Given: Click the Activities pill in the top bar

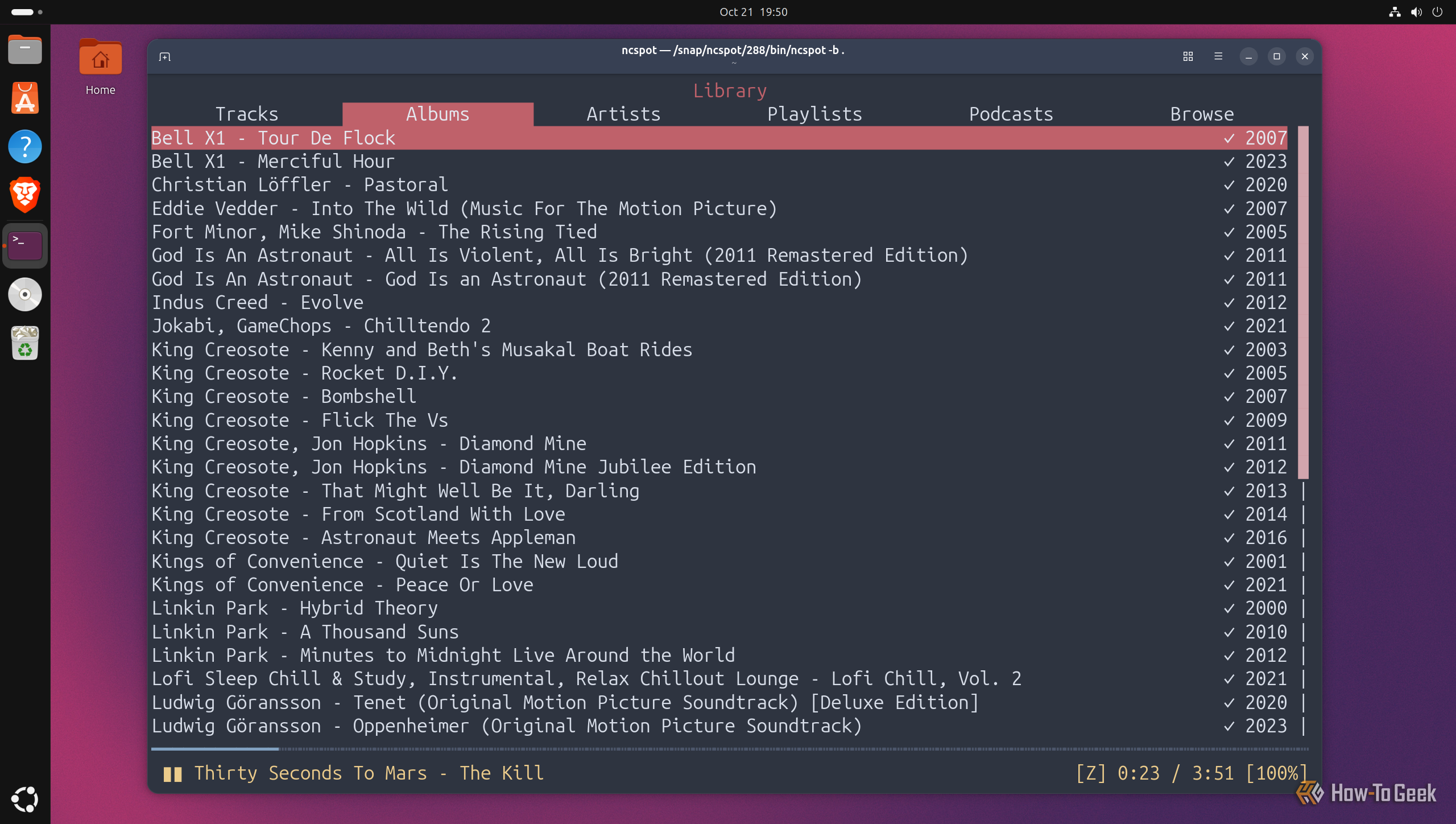Looking at the screenshot, I should (x=26, y=12).
